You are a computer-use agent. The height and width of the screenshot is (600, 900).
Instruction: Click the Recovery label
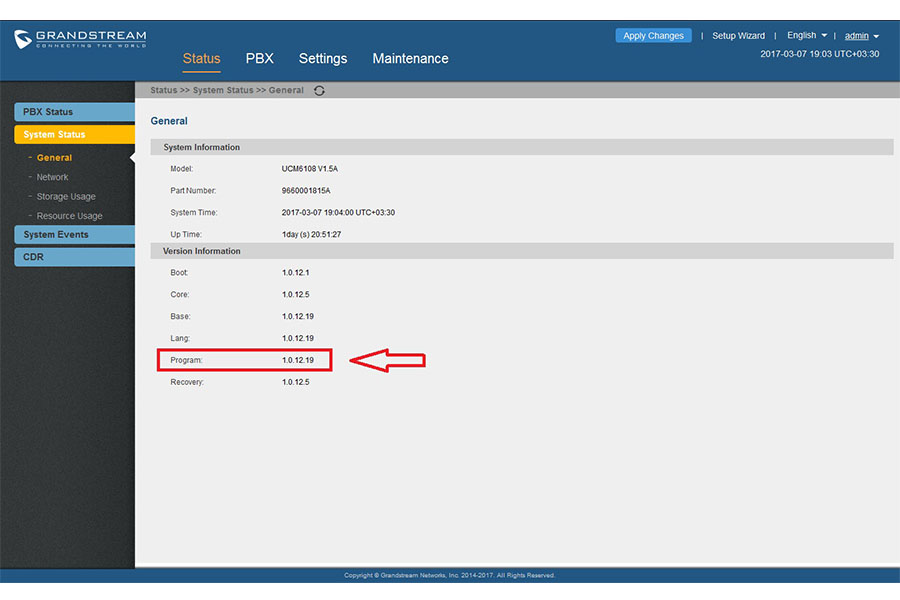[187, 382]
